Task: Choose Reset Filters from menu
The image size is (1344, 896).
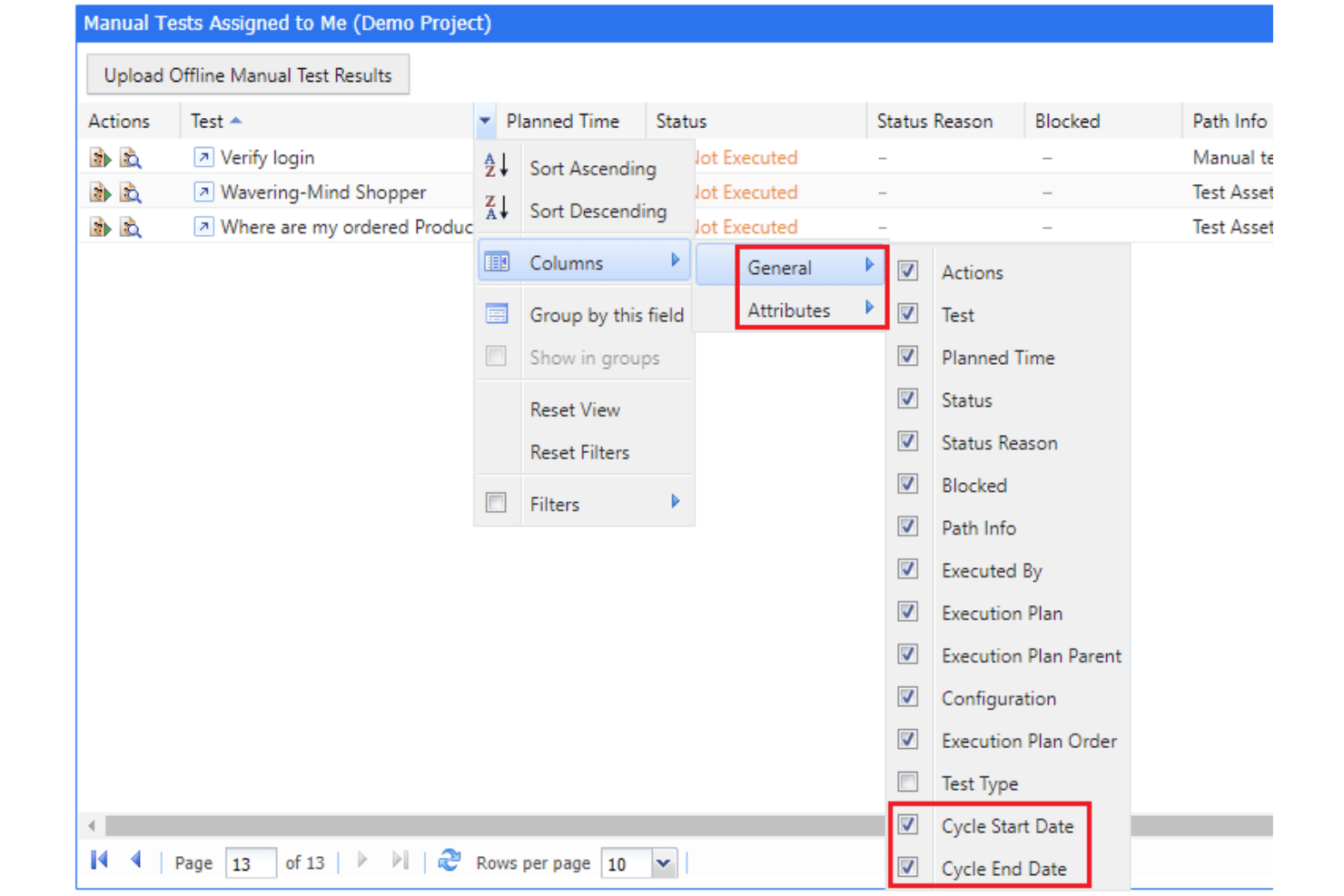Action: 584,452
